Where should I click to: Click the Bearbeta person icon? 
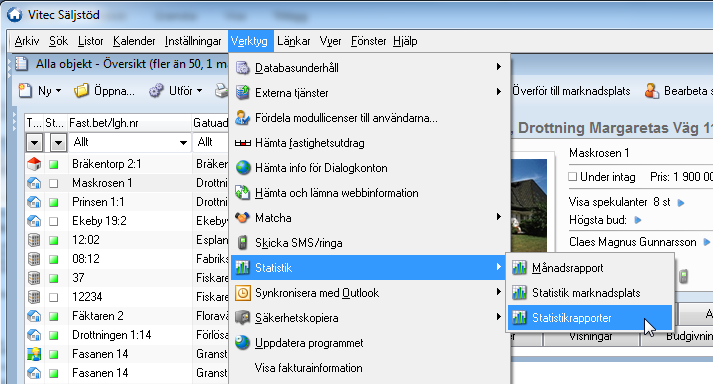(652, 91)
